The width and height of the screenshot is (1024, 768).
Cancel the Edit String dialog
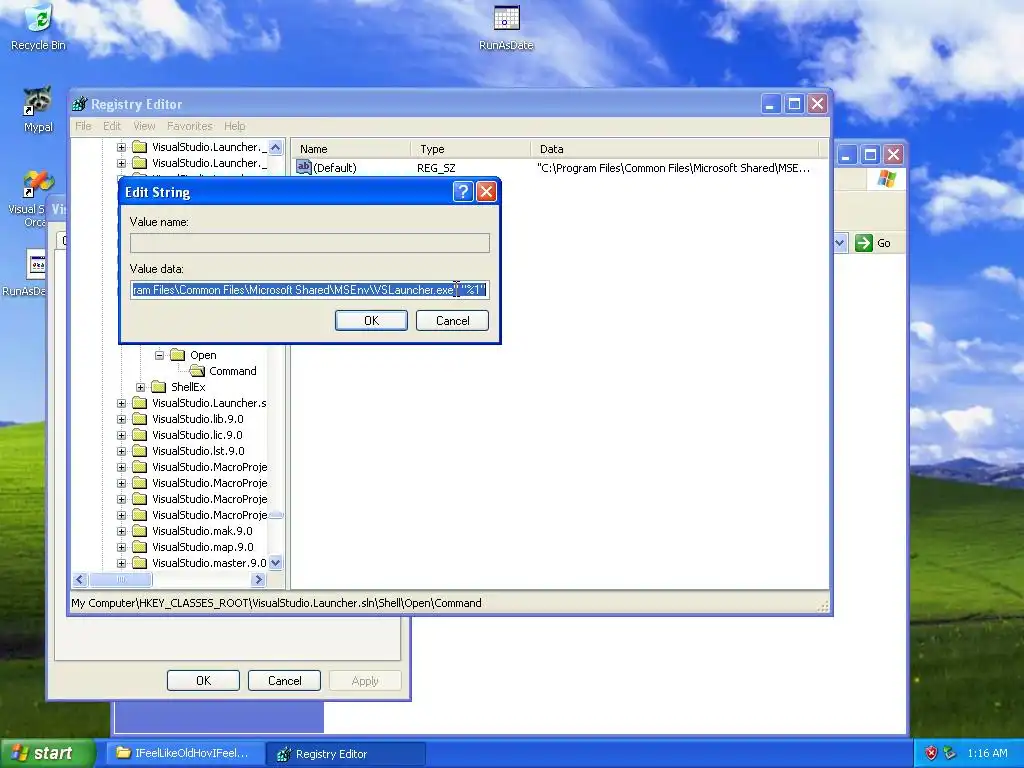(x=452, y=321)
